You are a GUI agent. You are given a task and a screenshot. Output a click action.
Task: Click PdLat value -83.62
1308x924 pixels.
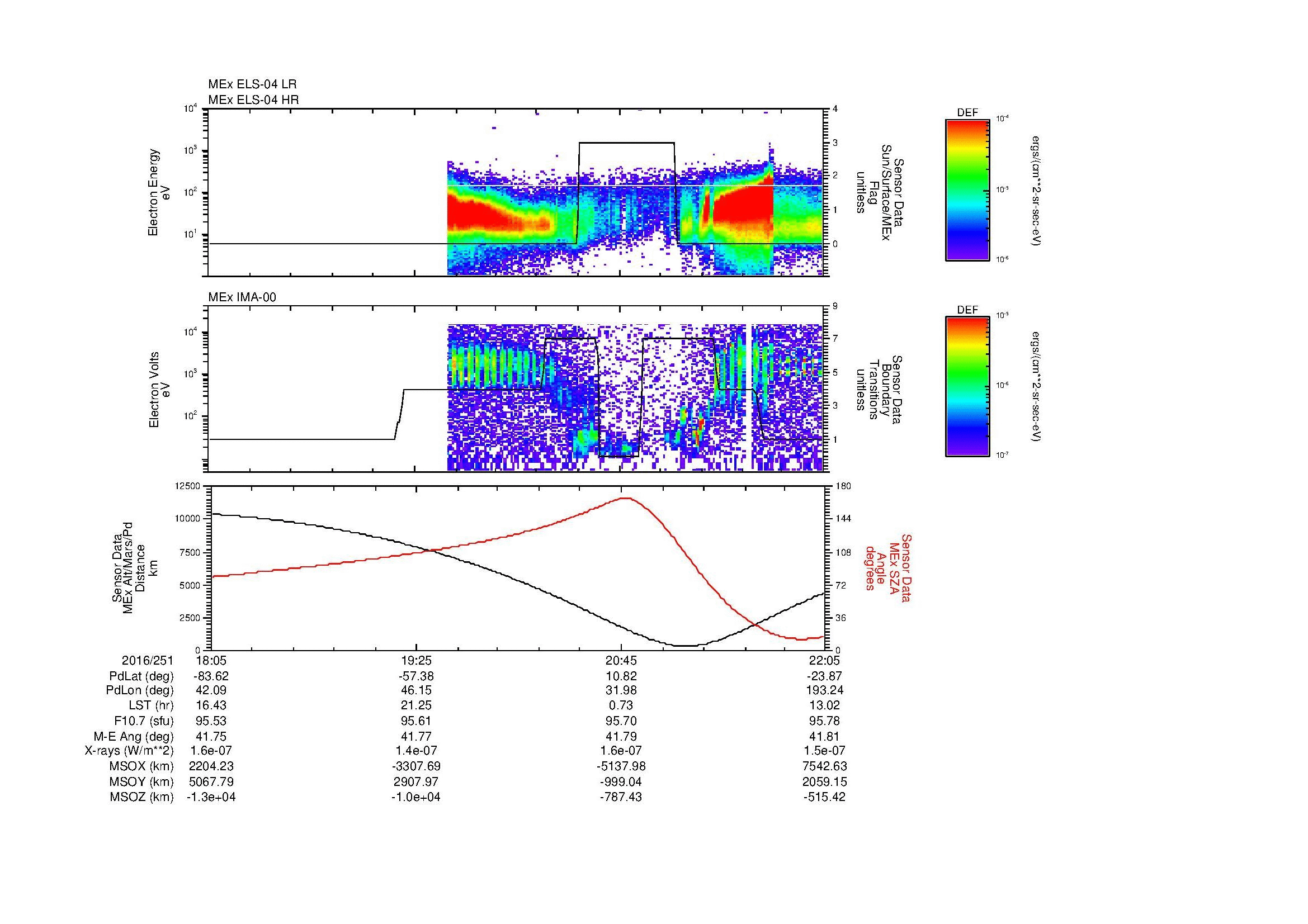(x=211, y=676)
